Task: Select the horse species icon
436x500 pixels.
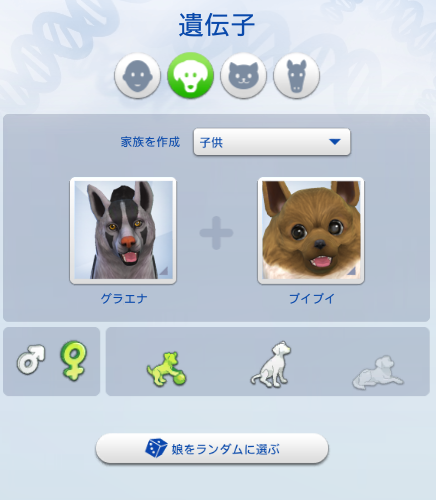Action: [296, 76]
